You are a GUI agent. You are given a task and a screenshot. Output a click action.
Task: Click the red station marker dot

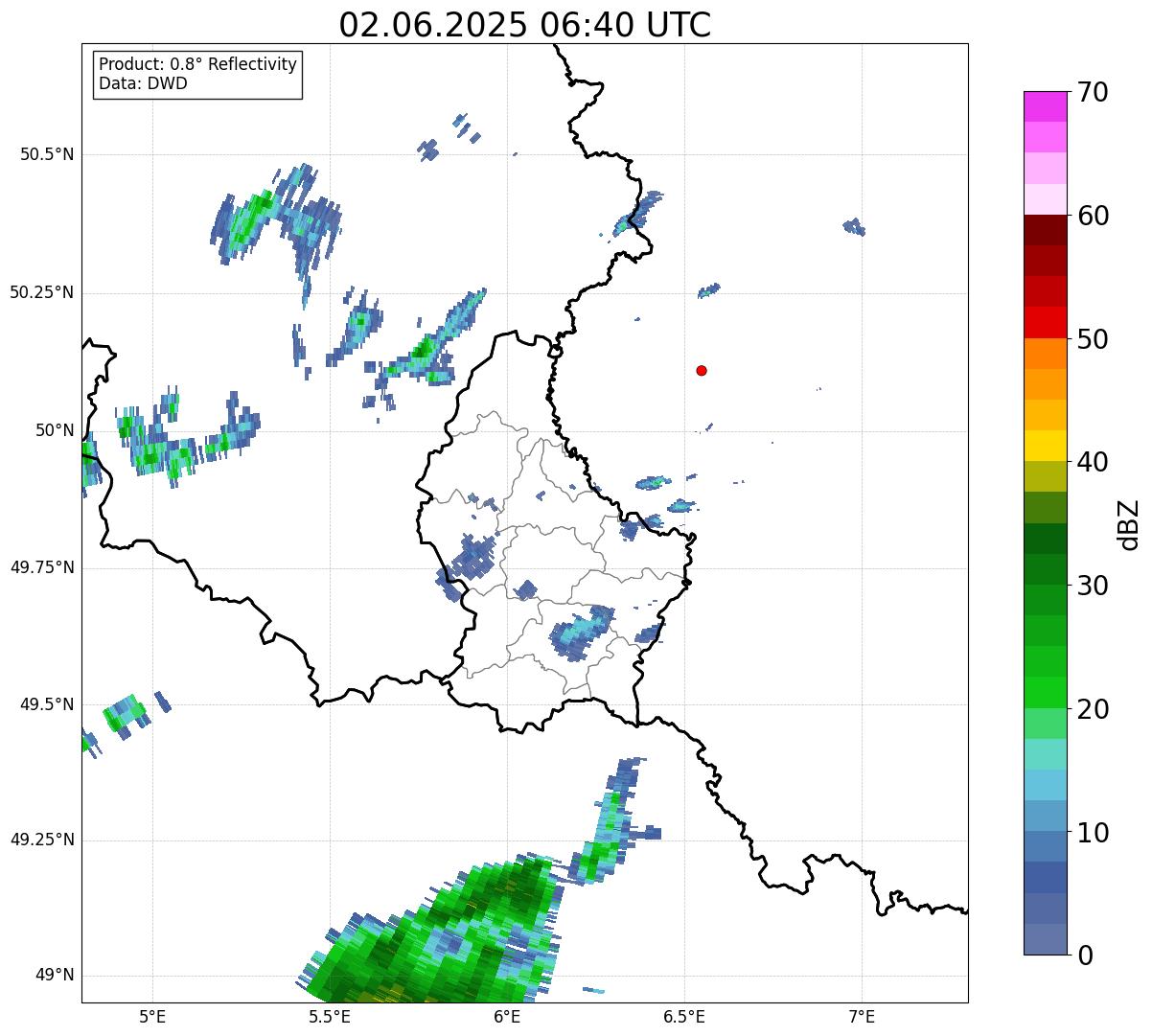pos(702,370)
